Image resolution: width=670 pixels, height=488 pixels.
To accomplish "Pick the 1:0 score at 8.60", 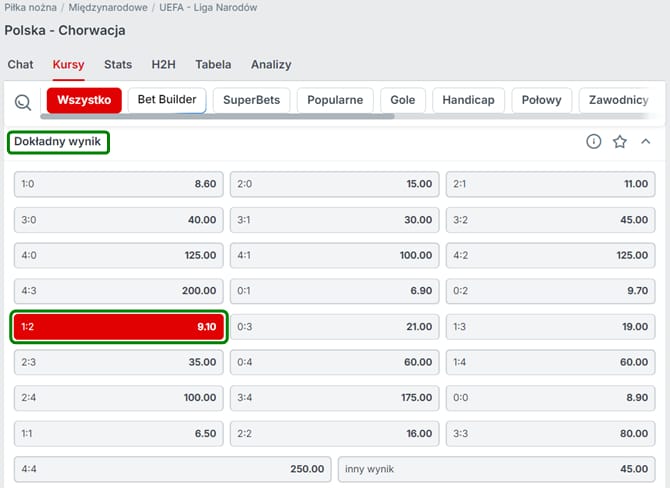I will (119, 184).
